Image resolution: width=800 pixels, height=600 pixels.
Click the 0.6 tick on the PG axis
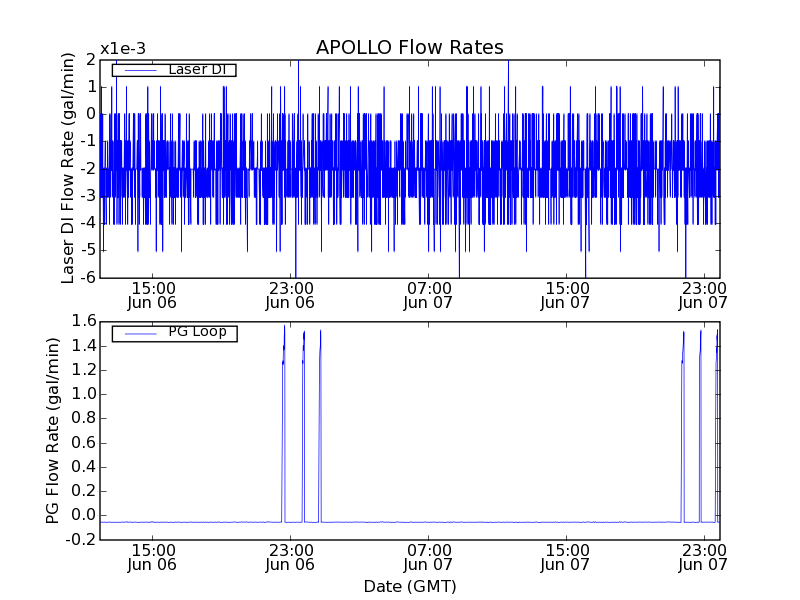coord(84,442)
